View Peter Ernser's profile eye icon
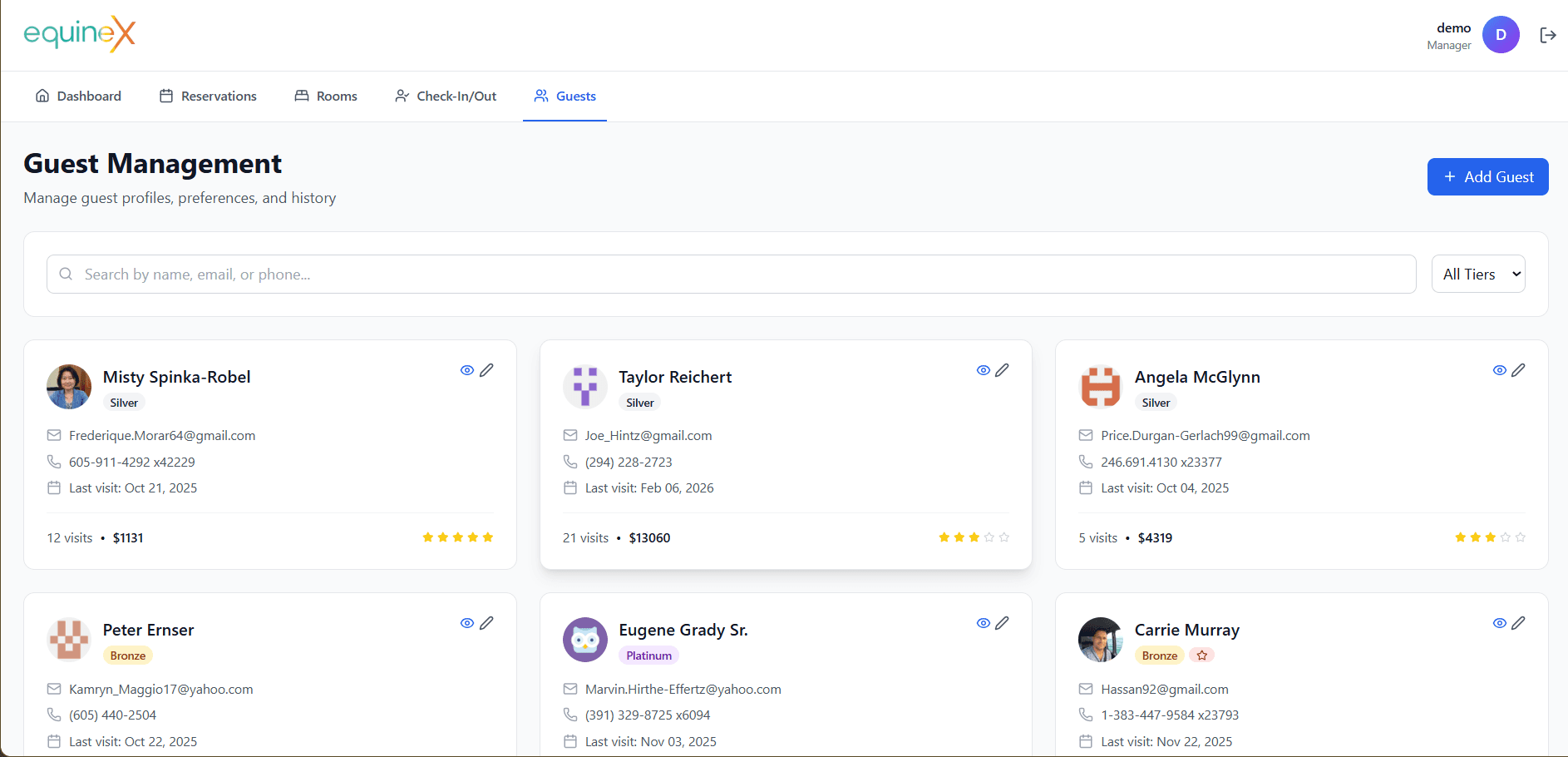The image size is (1568, 757). pos(467,623)
